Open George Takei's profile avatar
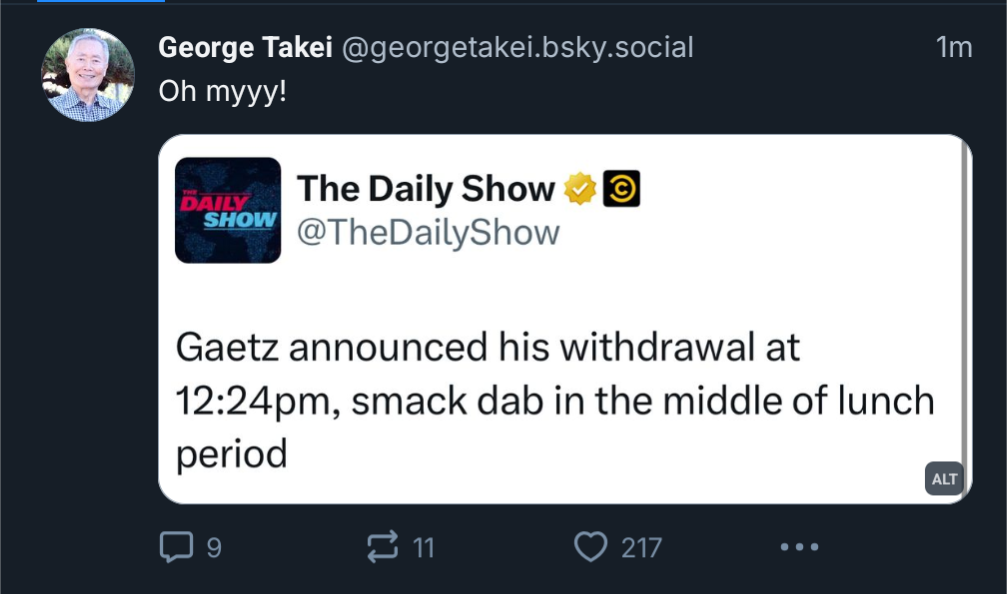Image resolution: width=1007 pixels, height=594 pixels. (x=88, y=74)
